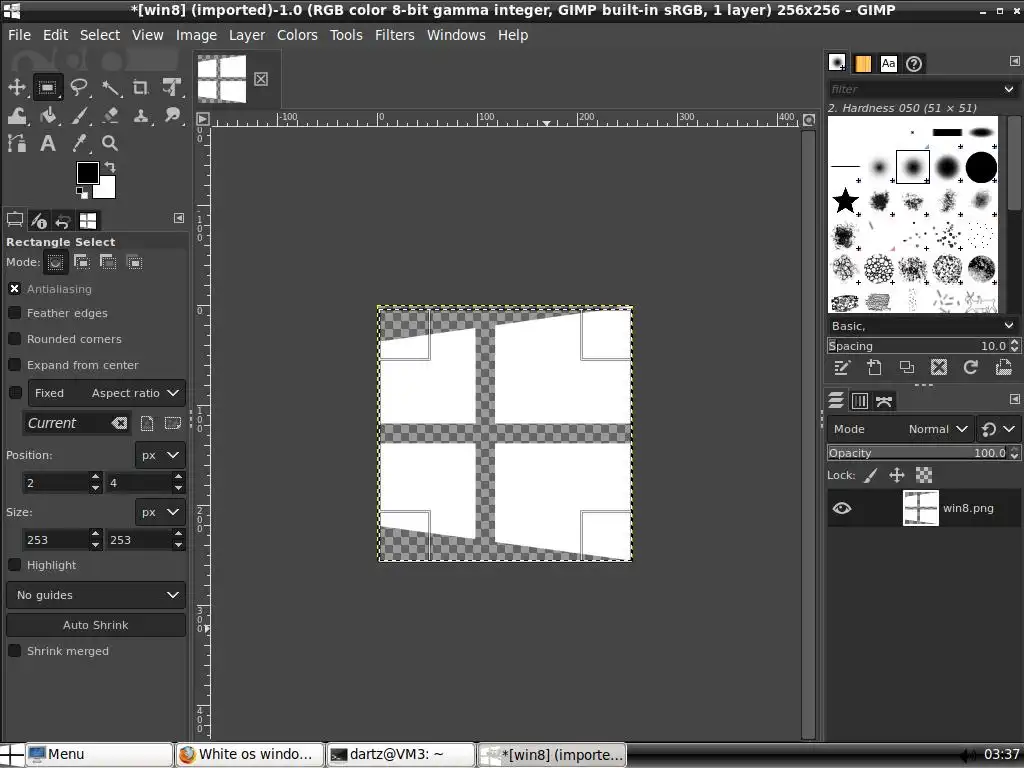
Task: Open the File menu
Action: coord(19,35)
